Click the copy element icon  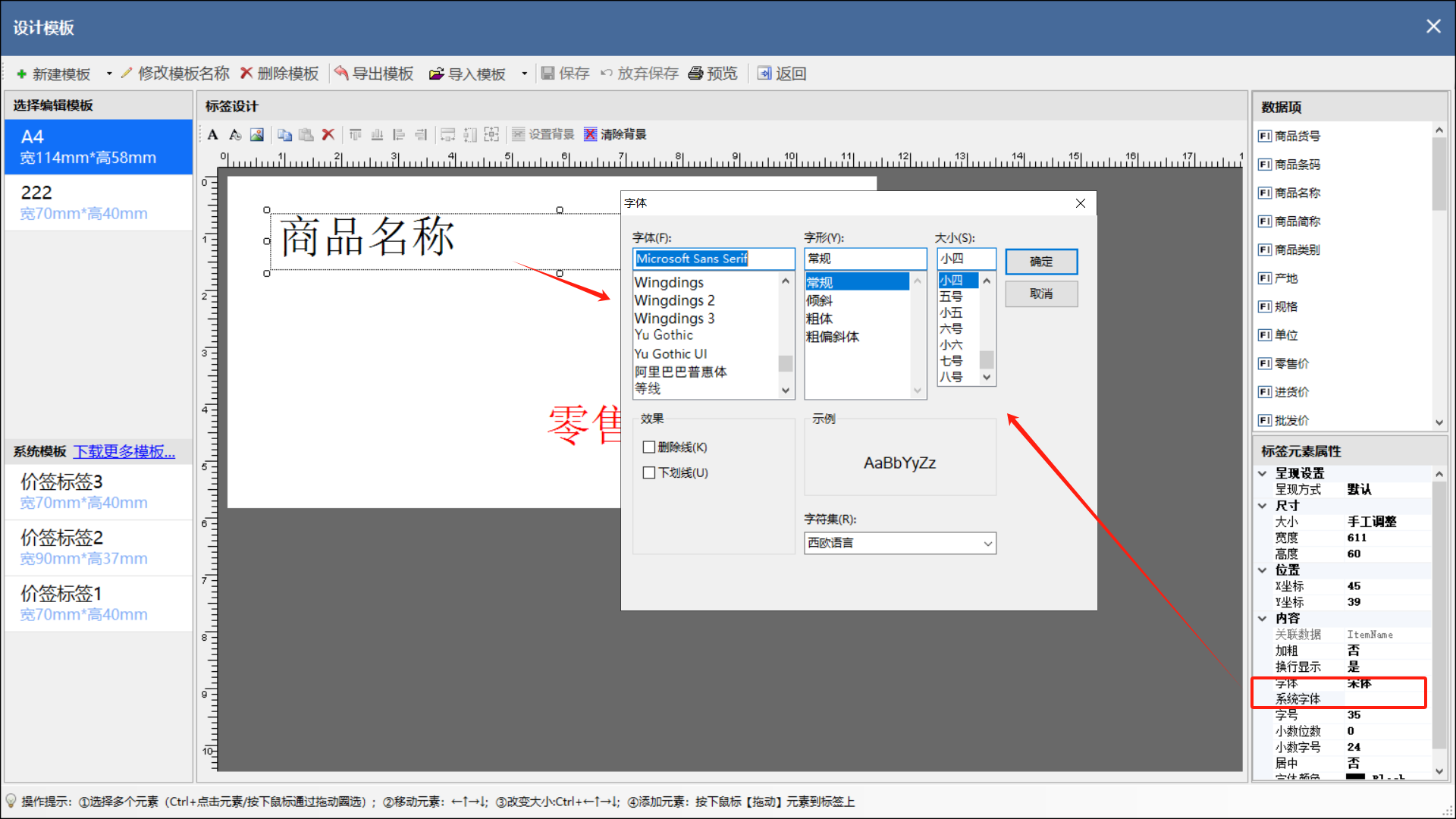tap(284, 134)
